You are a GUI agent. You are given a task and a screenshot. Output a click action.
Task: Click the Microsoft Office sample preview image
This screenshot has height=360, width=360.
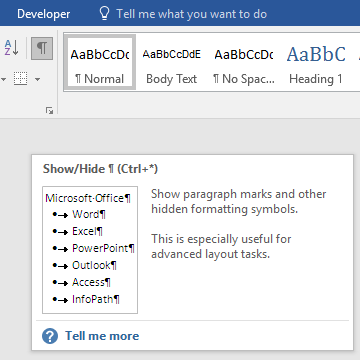[90, 250]
